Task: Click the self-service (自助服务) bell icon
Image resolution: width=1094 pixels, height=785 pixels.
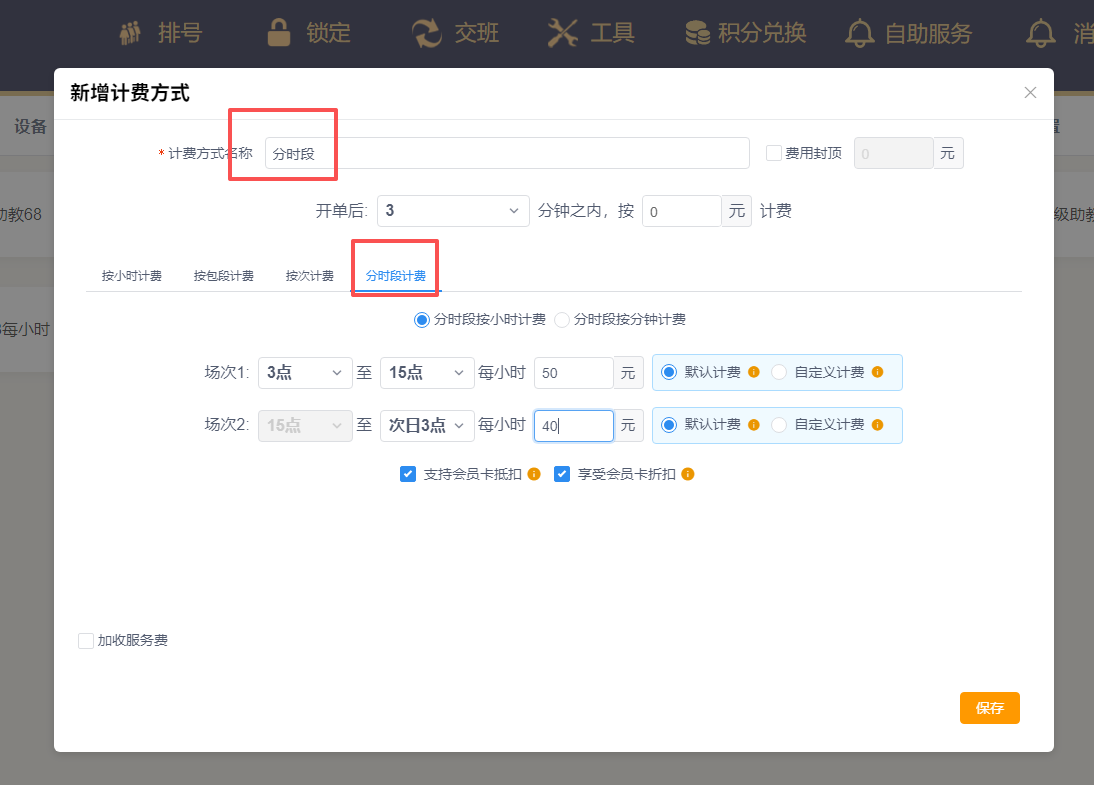Action: [859, 33]
